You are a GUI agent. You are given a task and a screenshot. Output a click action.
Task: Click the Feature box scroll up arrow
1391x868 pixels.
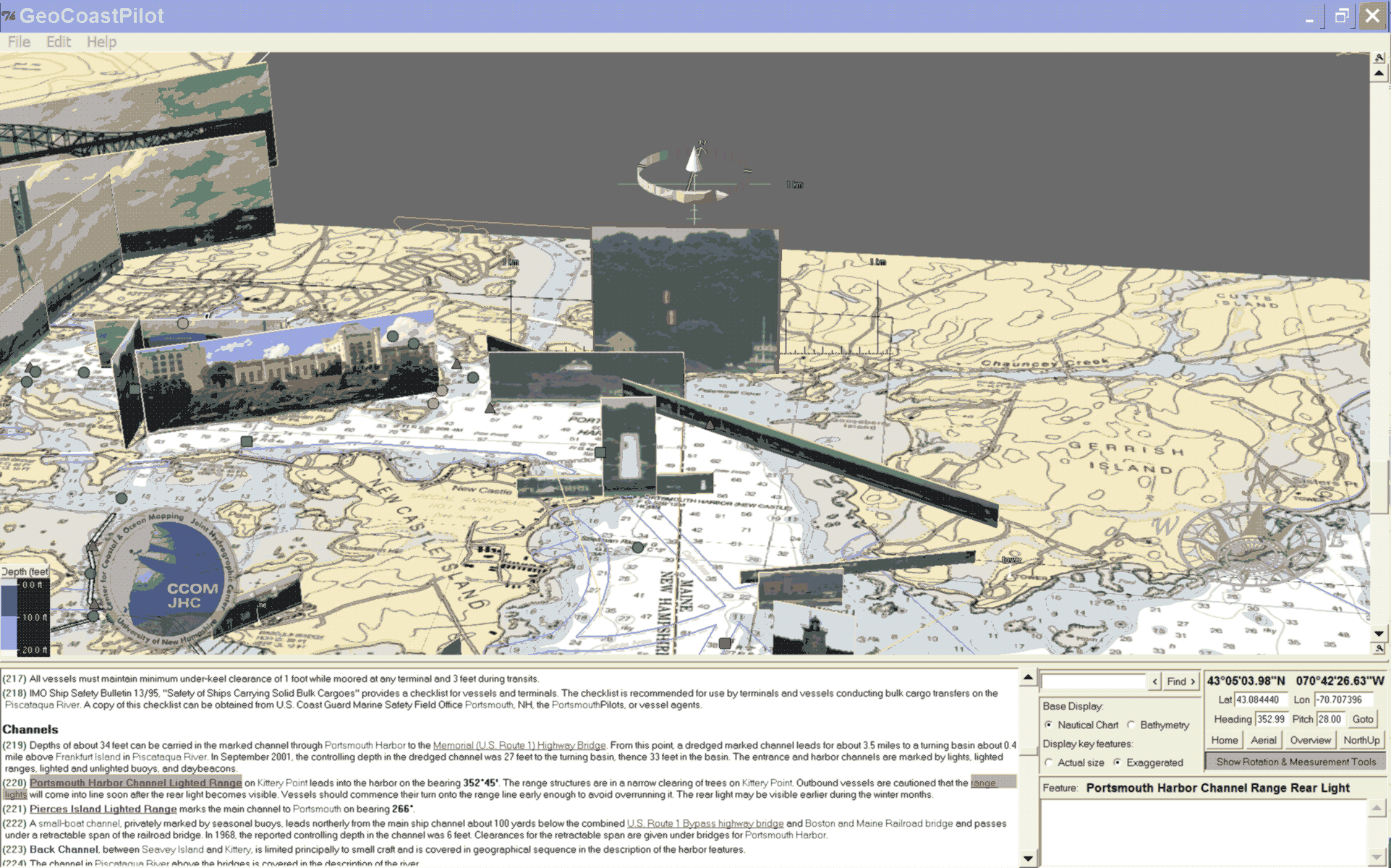coord(1377,808)
